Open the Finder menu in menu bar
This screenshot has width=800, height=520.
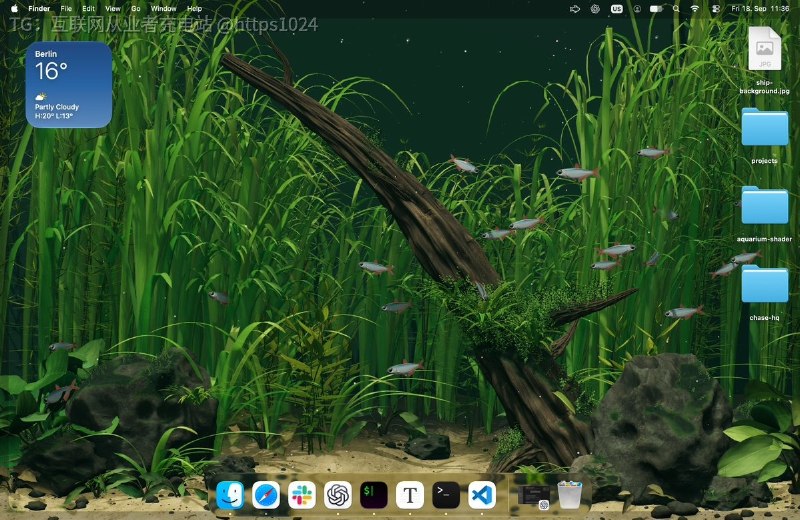click(x=39, y=9)
